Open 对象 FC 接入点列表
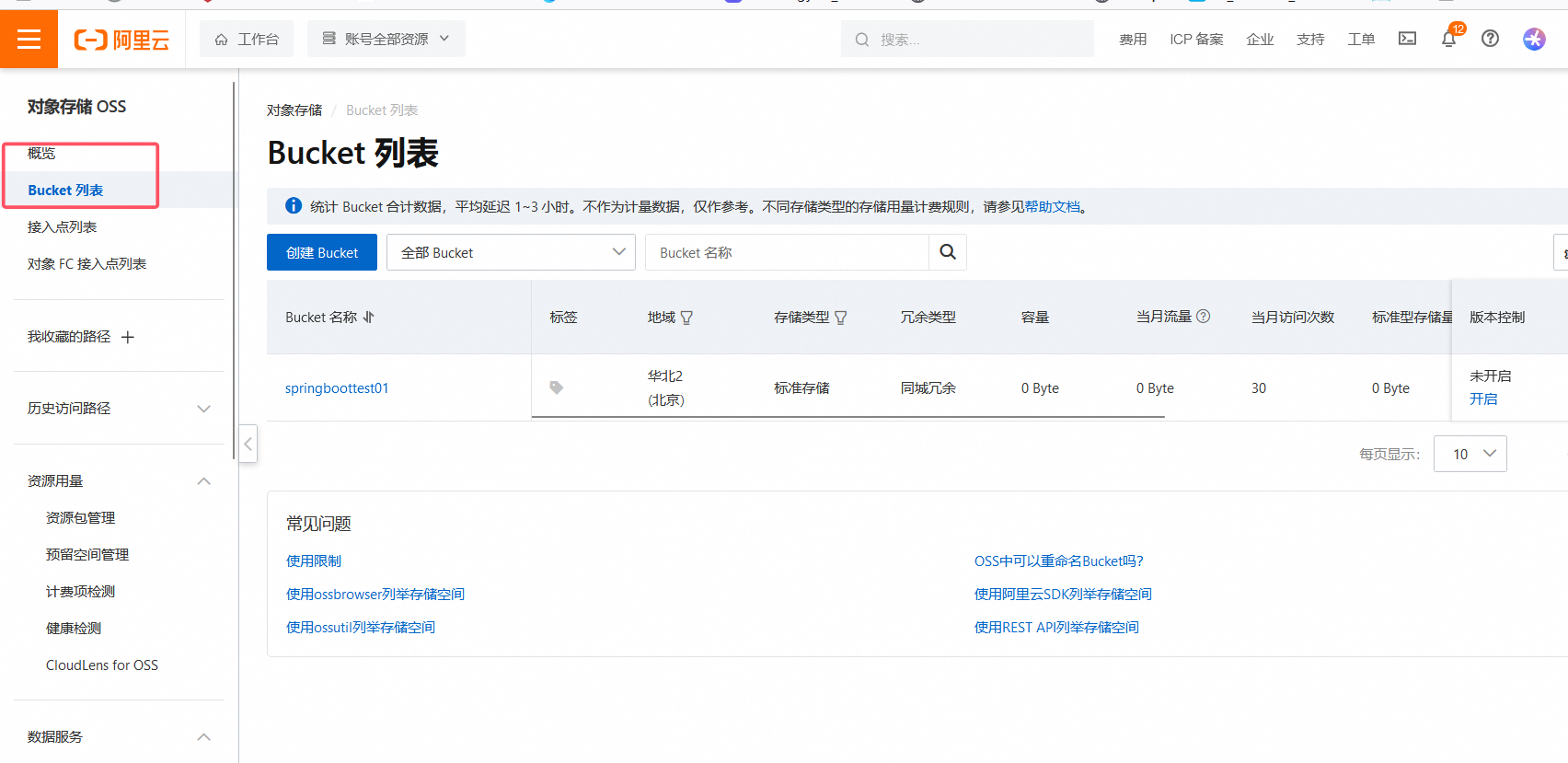1568x763 pixels. pos(86,263)
